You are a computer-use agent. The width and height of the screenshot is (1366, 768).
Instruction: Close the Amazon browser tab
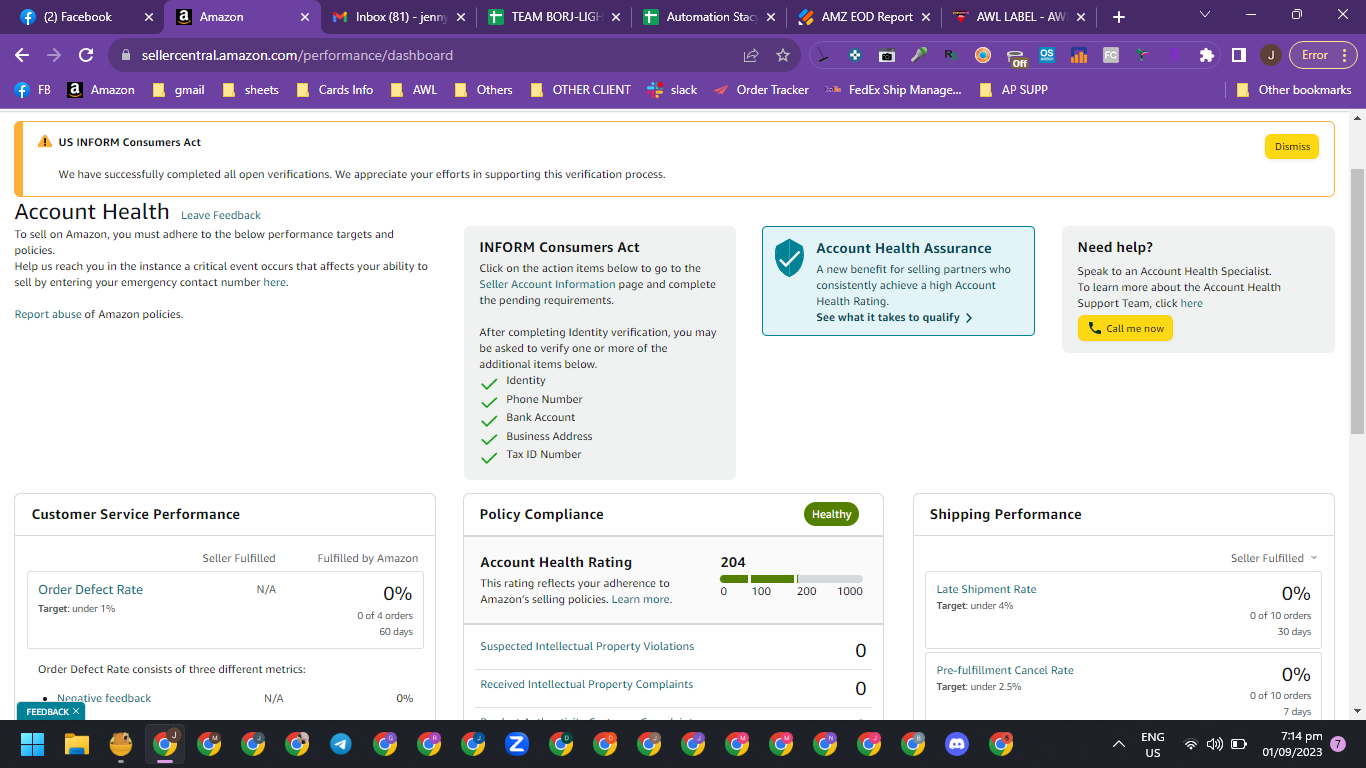coord(304,17)
